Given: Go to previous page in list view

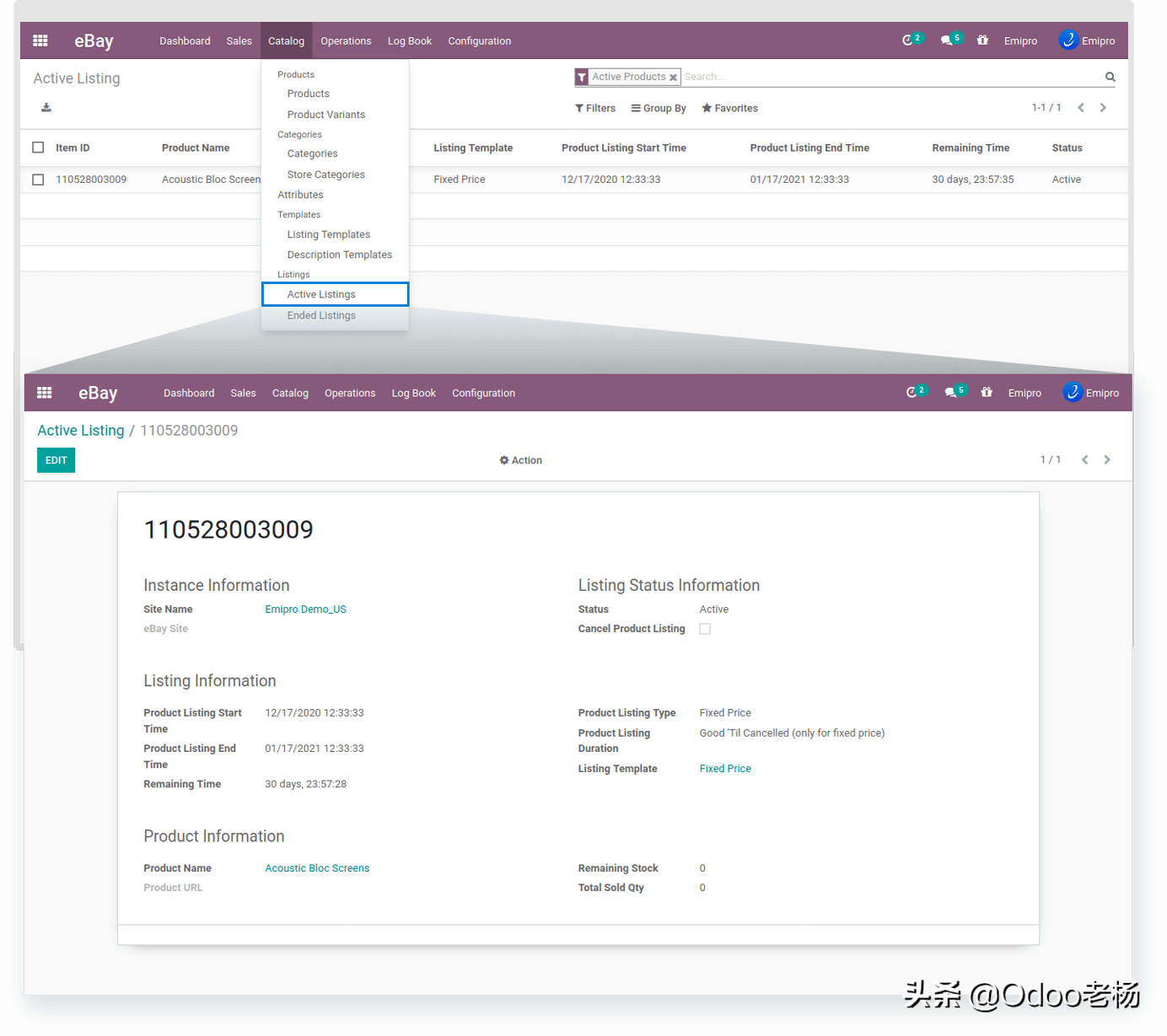Looking at the screenshot, I should (1081, 108).
